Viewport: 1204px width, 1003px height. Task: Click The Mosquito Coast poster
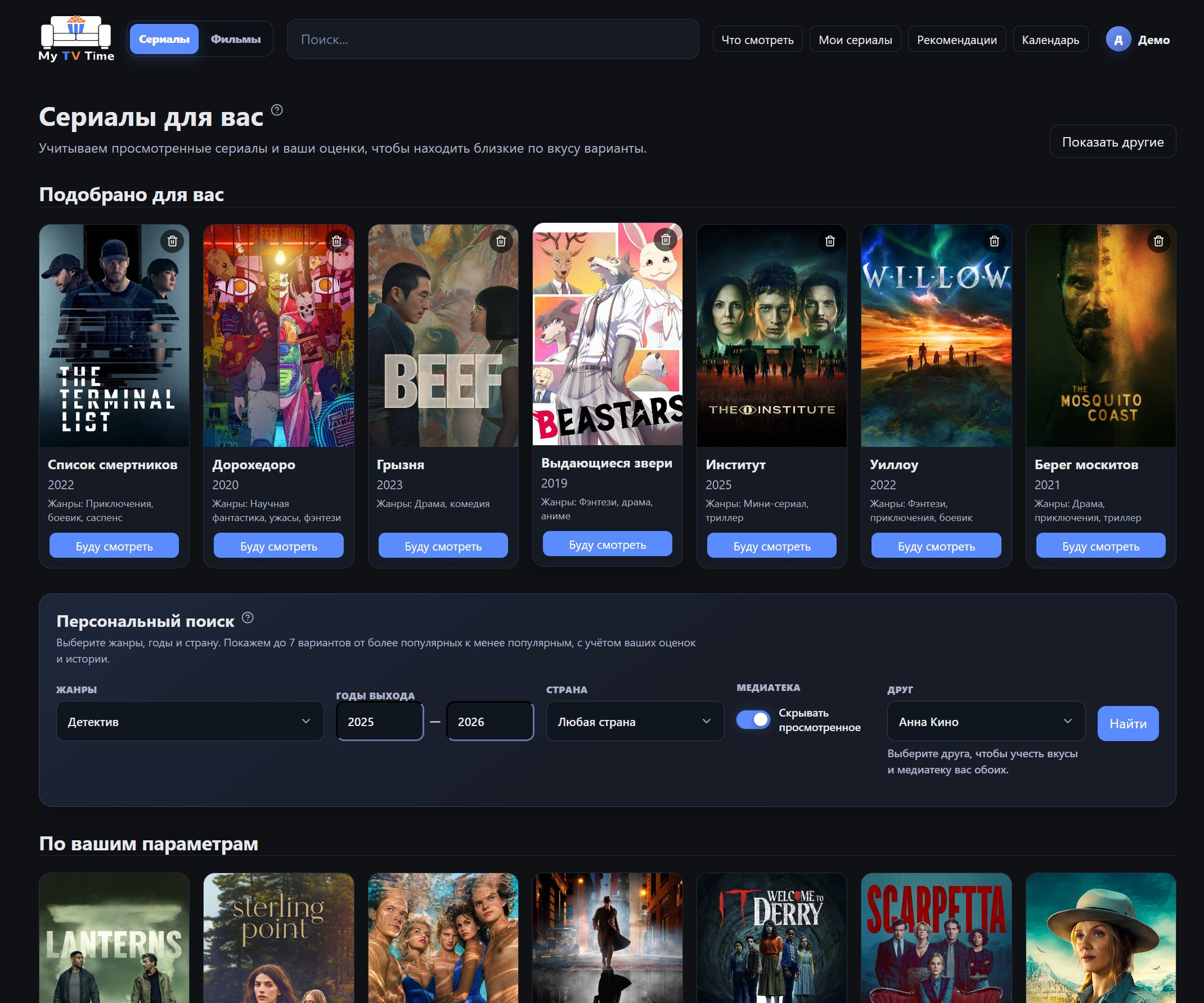click(1101, 336)
